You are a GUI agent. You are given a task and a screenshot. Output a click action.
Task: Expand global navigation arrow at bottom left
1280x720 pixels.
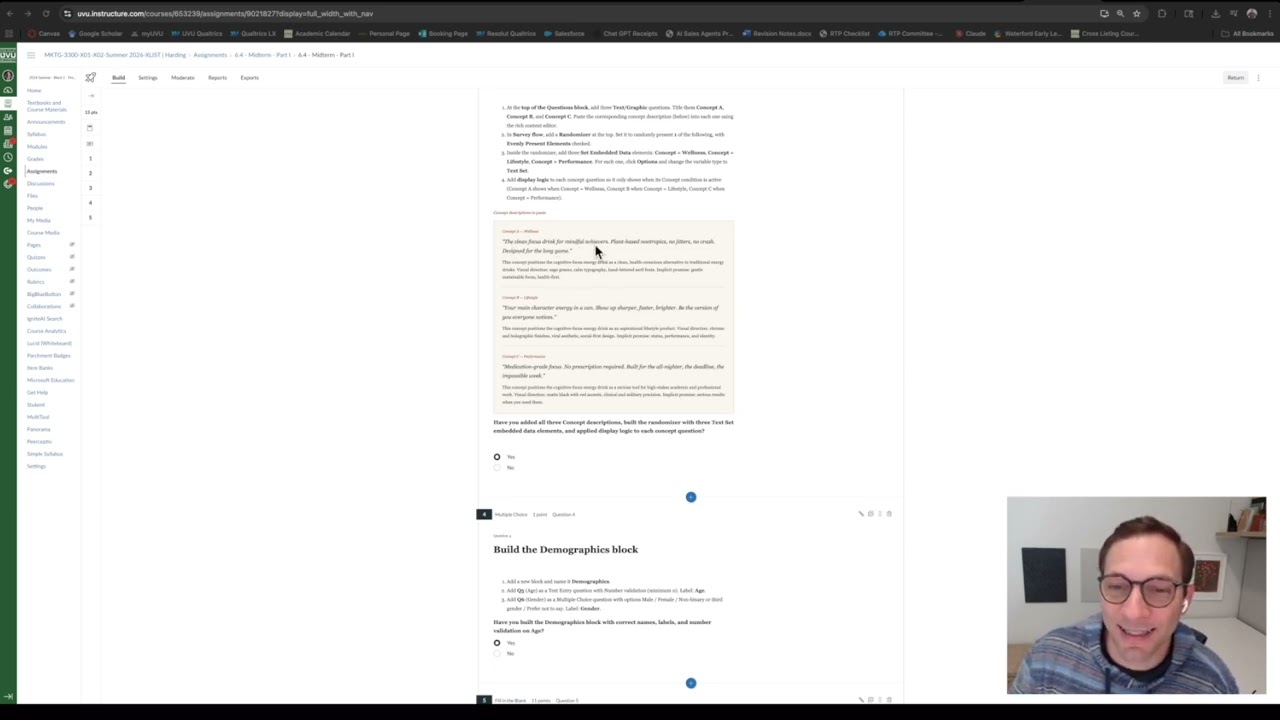8,696
